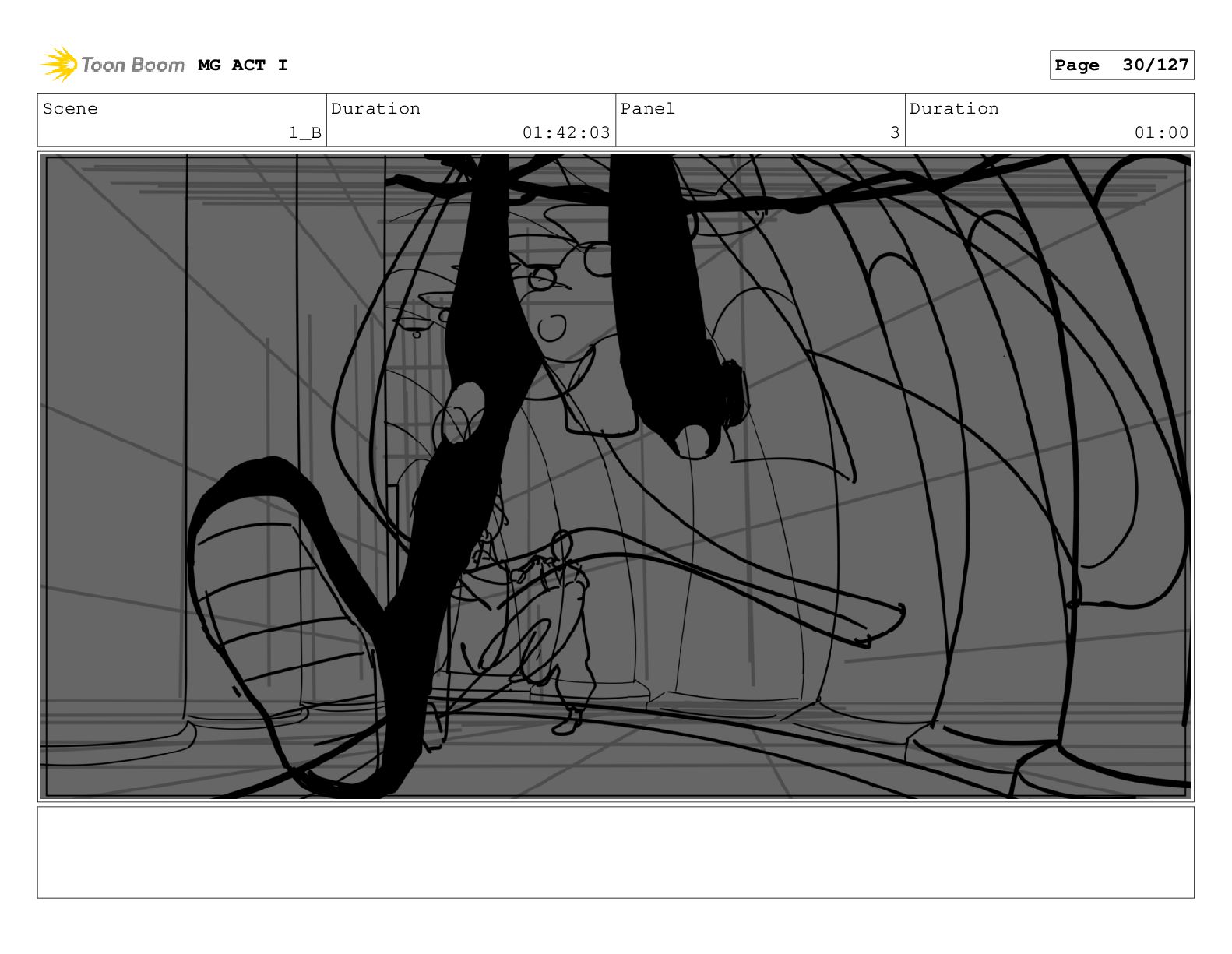Click the storyboard panel sketch
The image size is (1232, 954).
(615, 477)
